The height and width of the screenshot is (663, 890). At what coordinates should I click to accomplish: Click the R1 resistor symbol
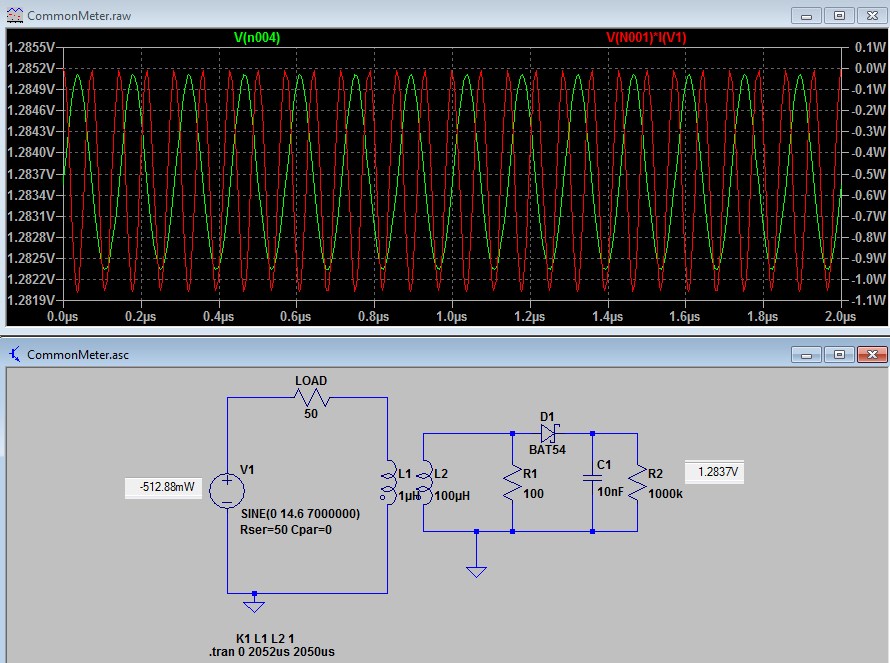click(x=512, y=487)
